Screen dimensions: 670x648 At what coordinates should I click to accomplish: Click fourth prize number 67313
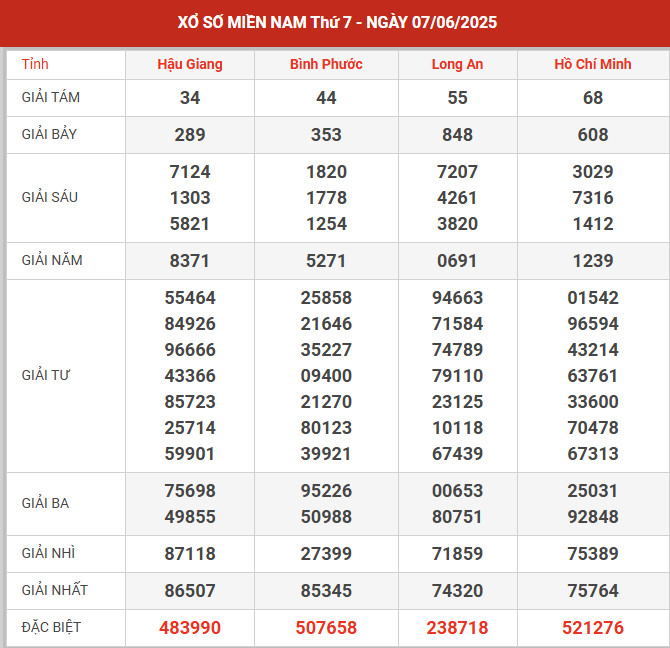(593, 454)
